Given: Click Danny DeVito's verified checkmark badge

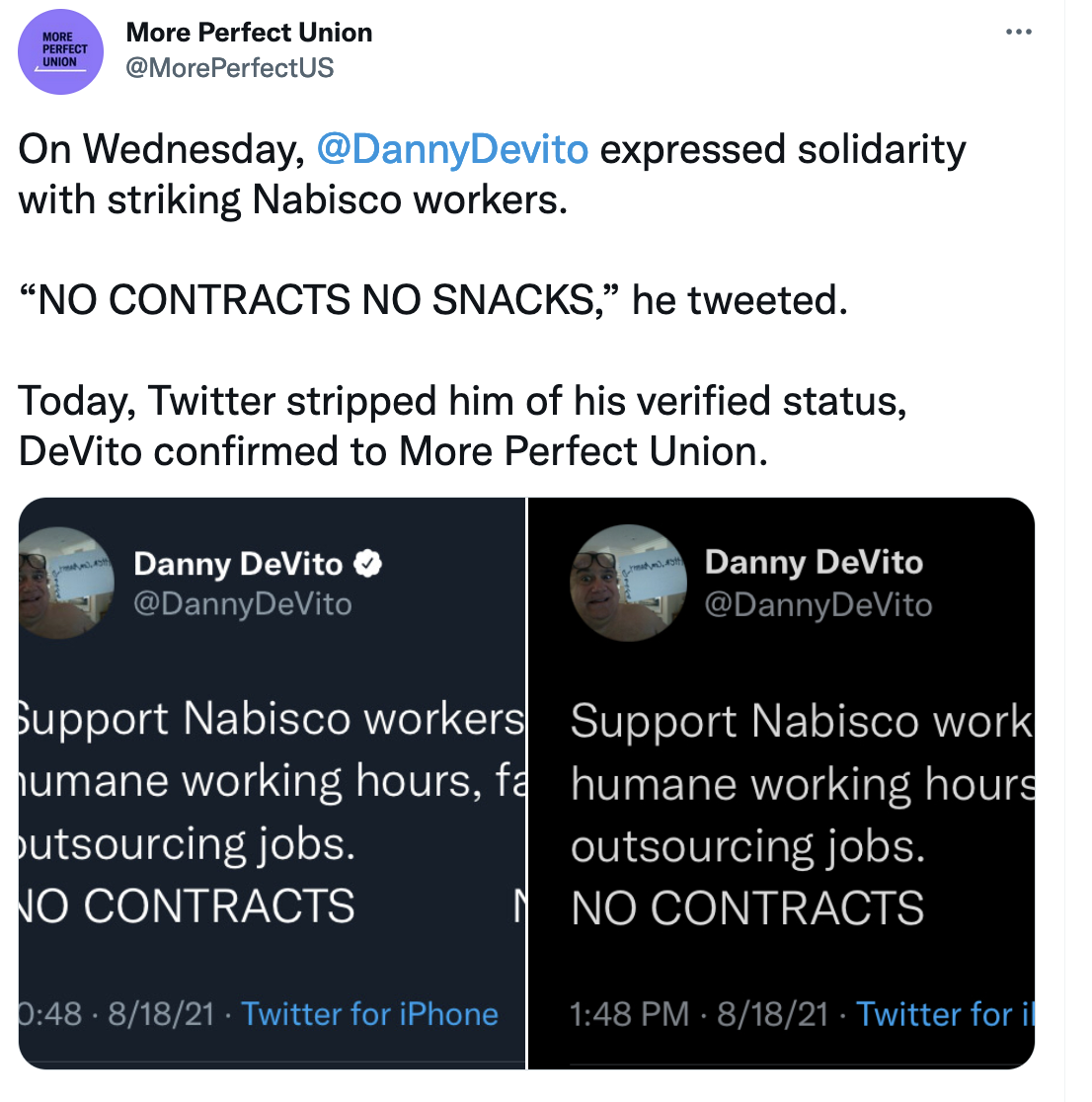Looking at the screenshot, I should point(369,563).
